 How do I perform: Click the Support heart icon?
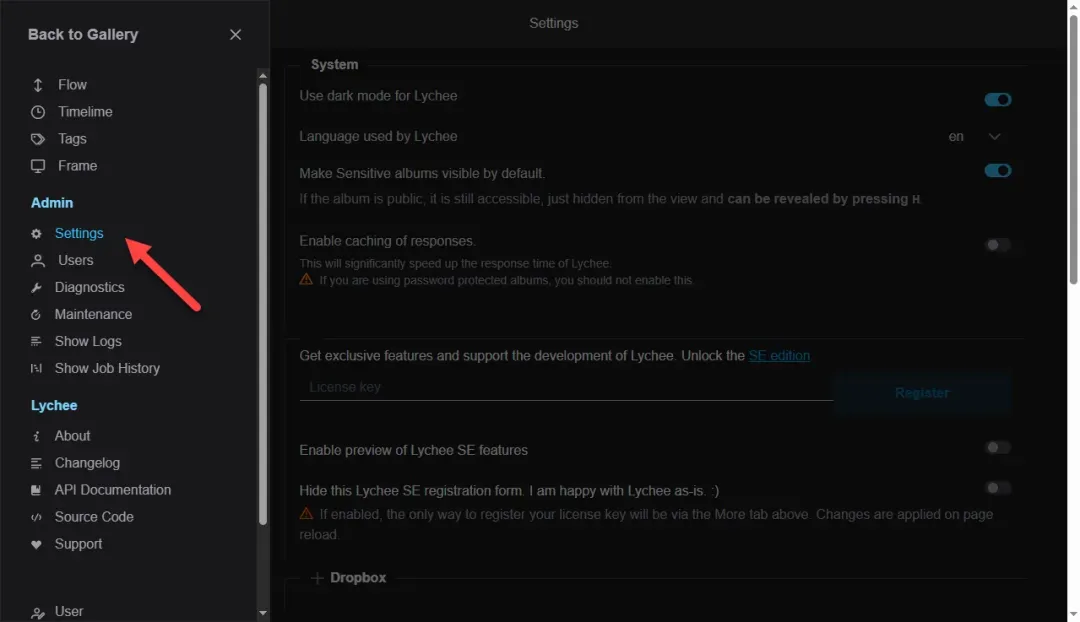[37, 544]
